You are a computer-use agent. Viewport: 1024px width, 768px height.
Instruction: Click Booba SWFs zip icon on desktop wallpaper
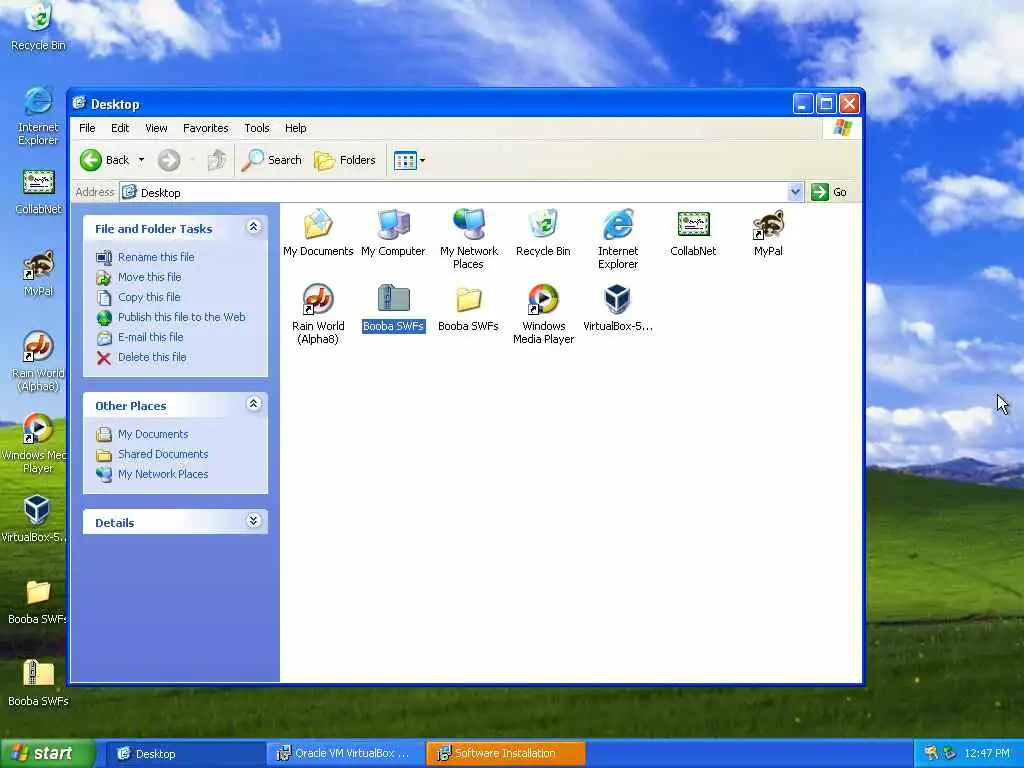[x=38, y=673]
